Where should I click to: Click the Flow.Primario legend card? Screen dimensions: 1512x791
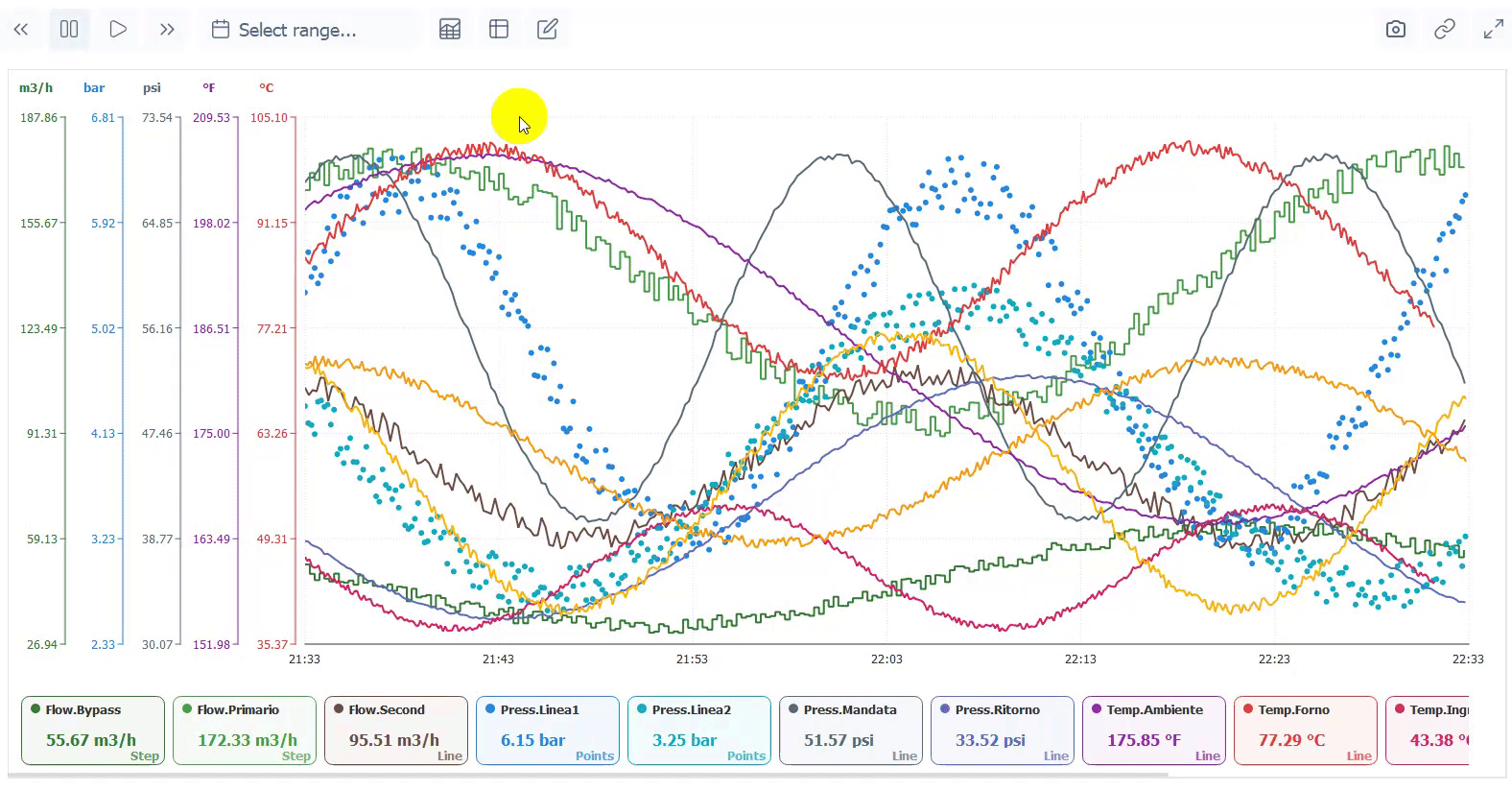(x=244, y=730)
